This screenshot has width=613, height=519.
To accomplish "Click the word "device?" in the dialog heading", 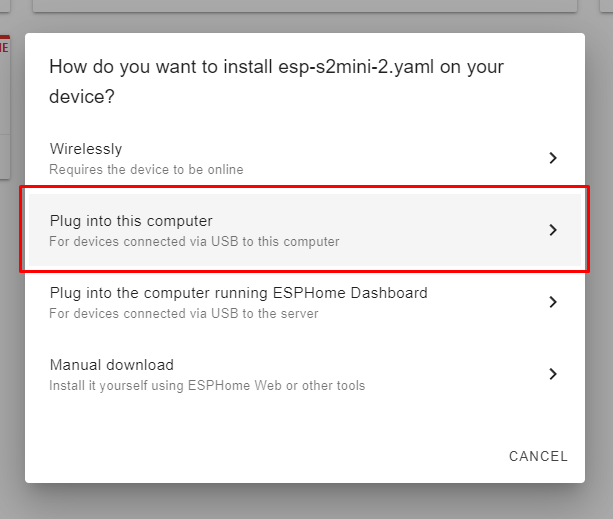I will [81, 98].
